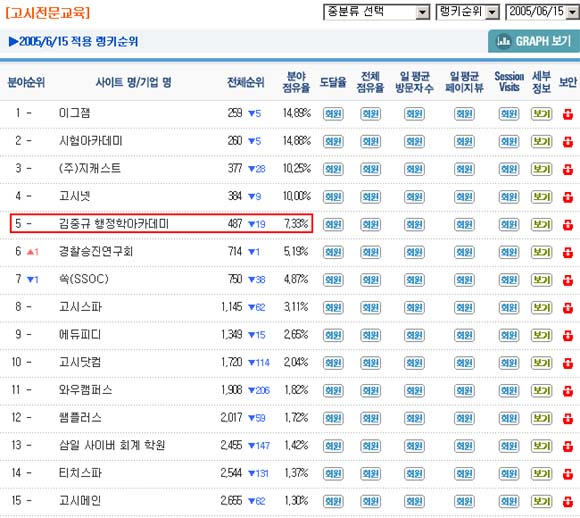Viewport: 580px width, 518px height.
Task: Select the site name (주)지캐스트
Action: [x=90, y=168]
